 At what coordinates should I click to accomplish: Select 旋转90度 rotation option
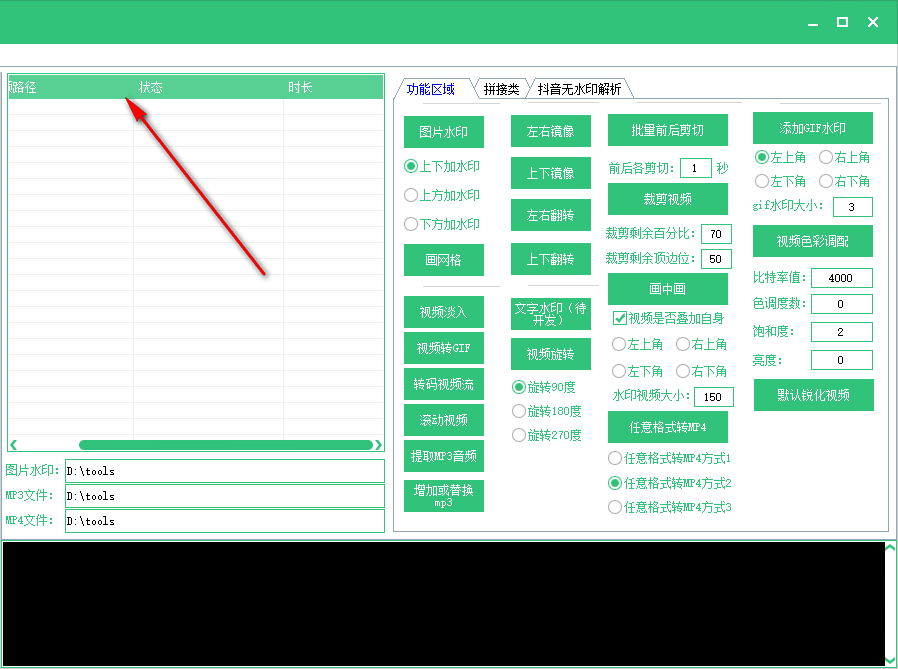(543, 387)
